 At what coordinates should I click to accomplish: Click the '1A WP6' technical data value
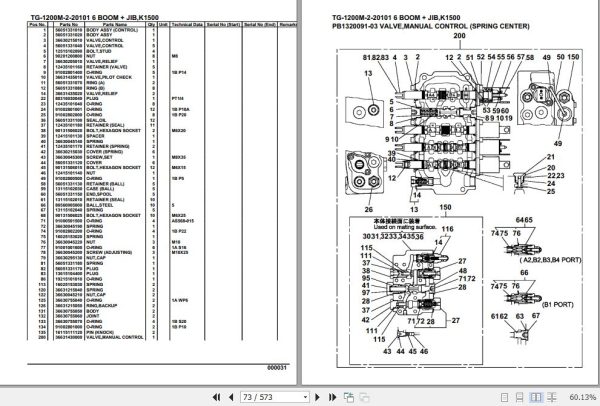[179, 300]
